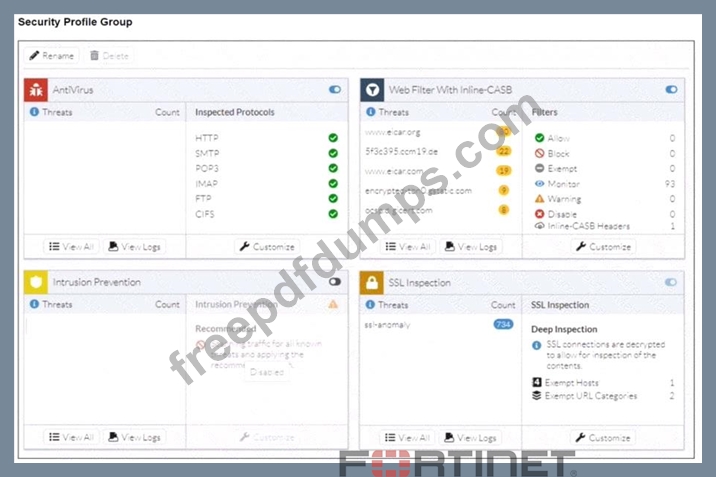Click Customize in the AntiVirus panel
The width and height of the screenshot is (716, 477).
click(266, 246)
